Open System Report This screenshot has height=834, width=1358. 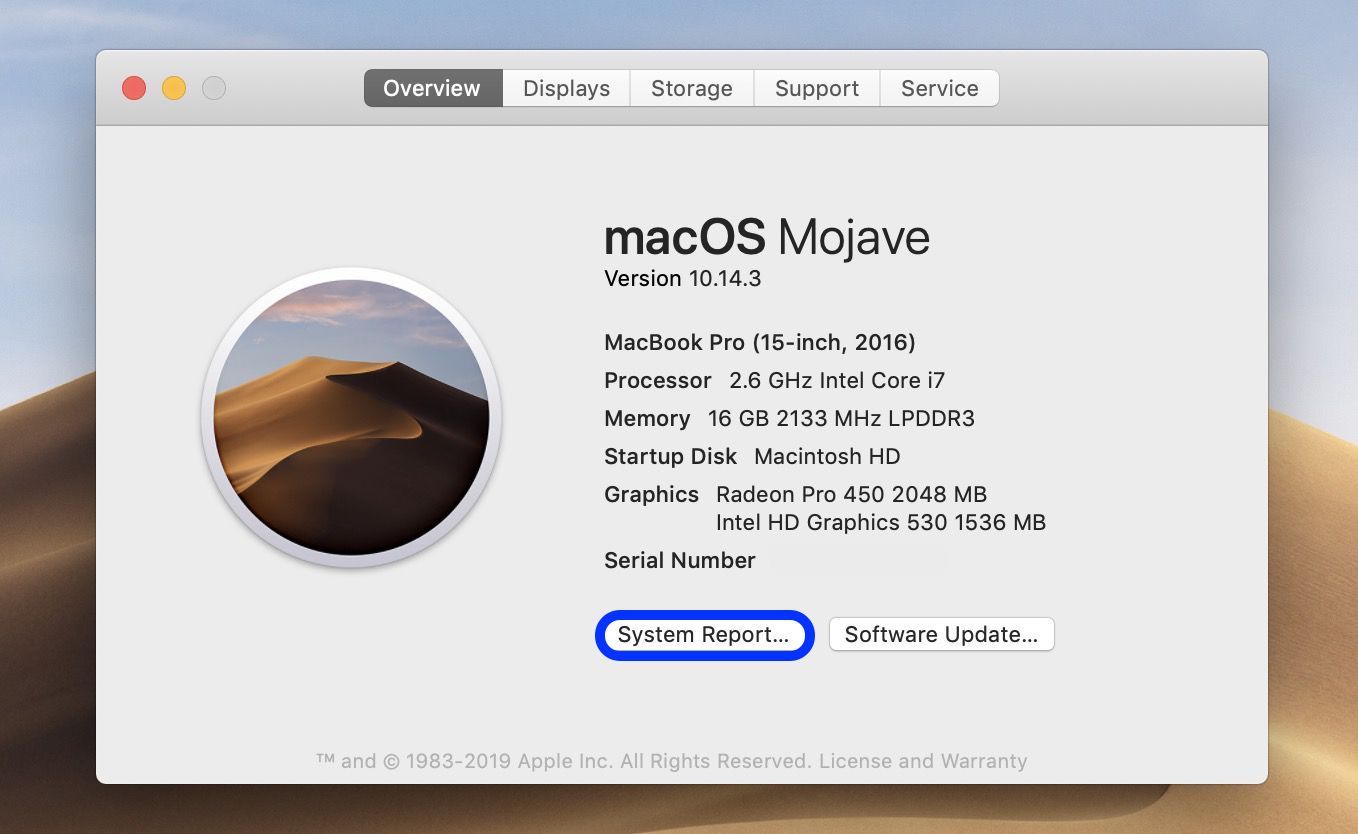pyautogui.click(x=704, y=634)
